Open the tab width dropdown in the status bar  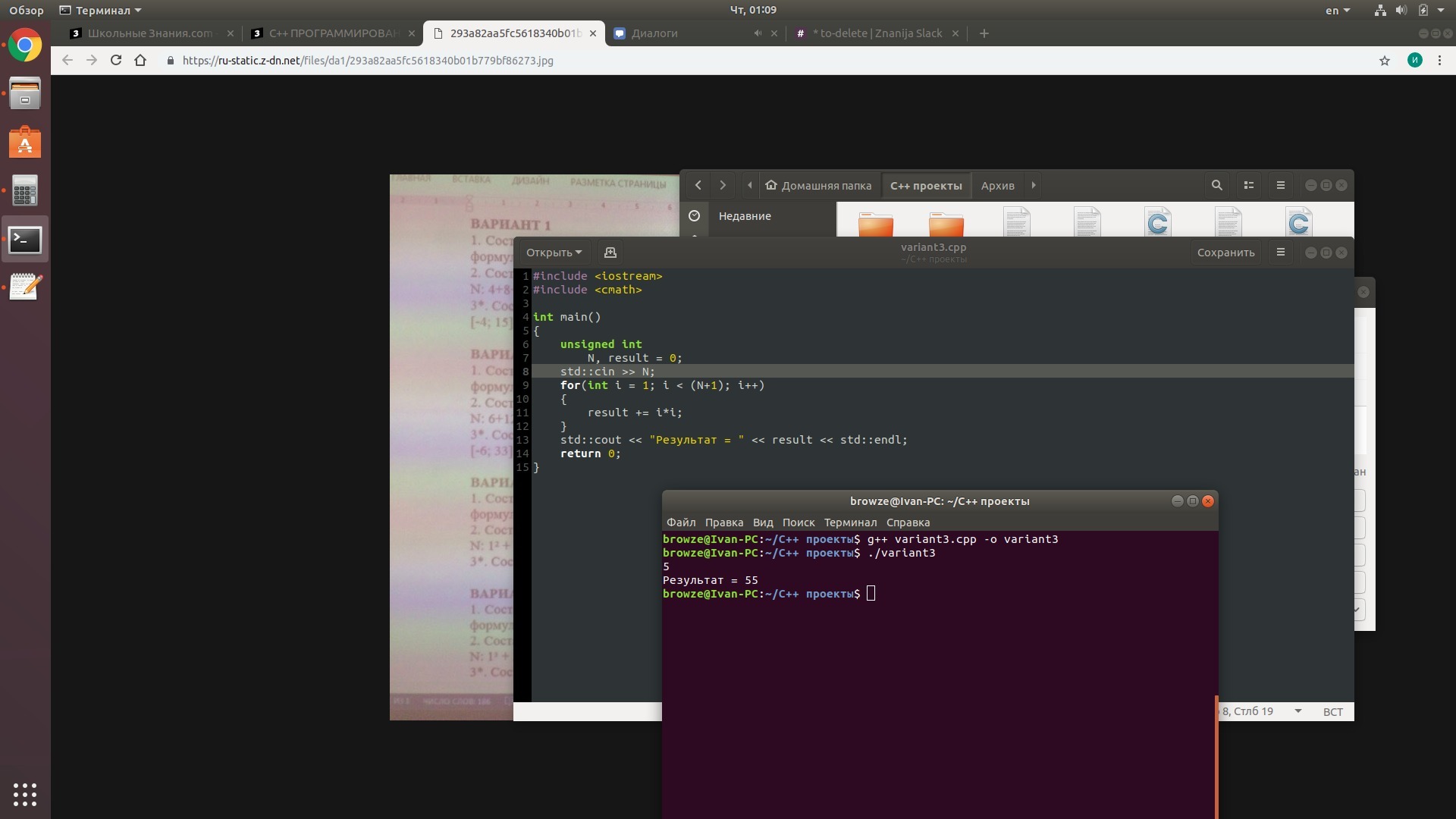point(1298,711)
